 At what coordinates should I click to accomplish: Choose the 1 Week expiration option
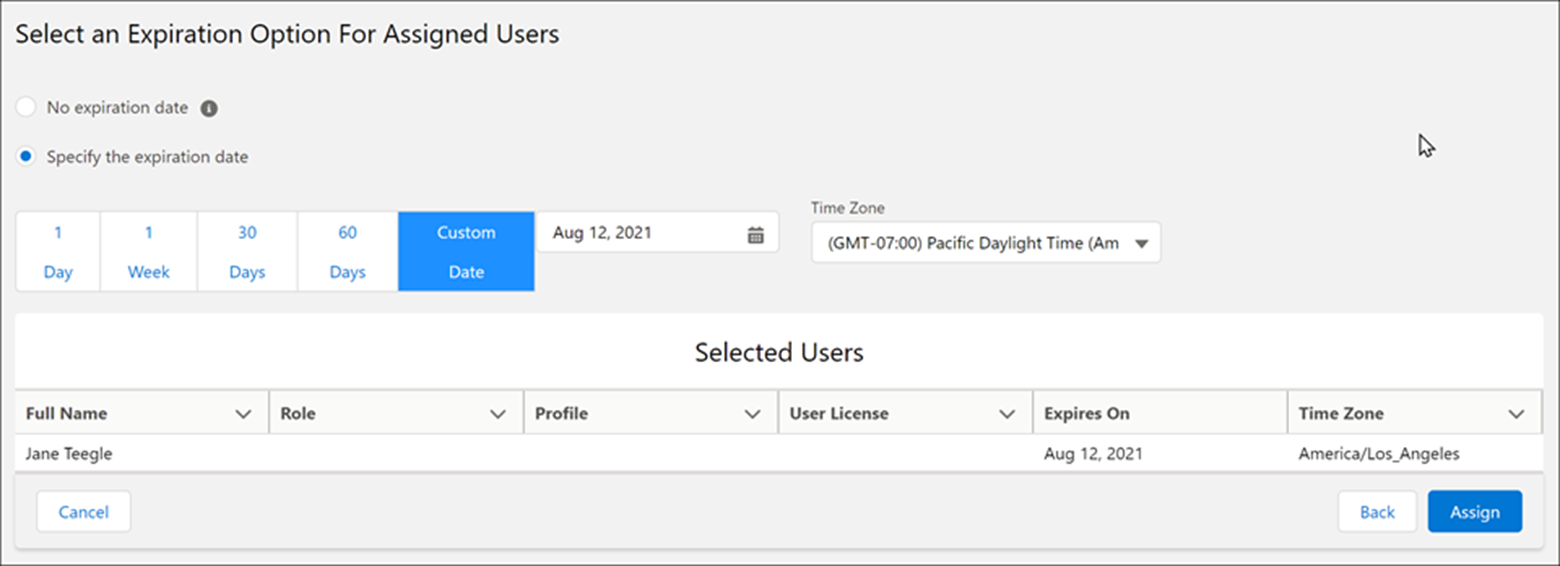coord(148,252)
